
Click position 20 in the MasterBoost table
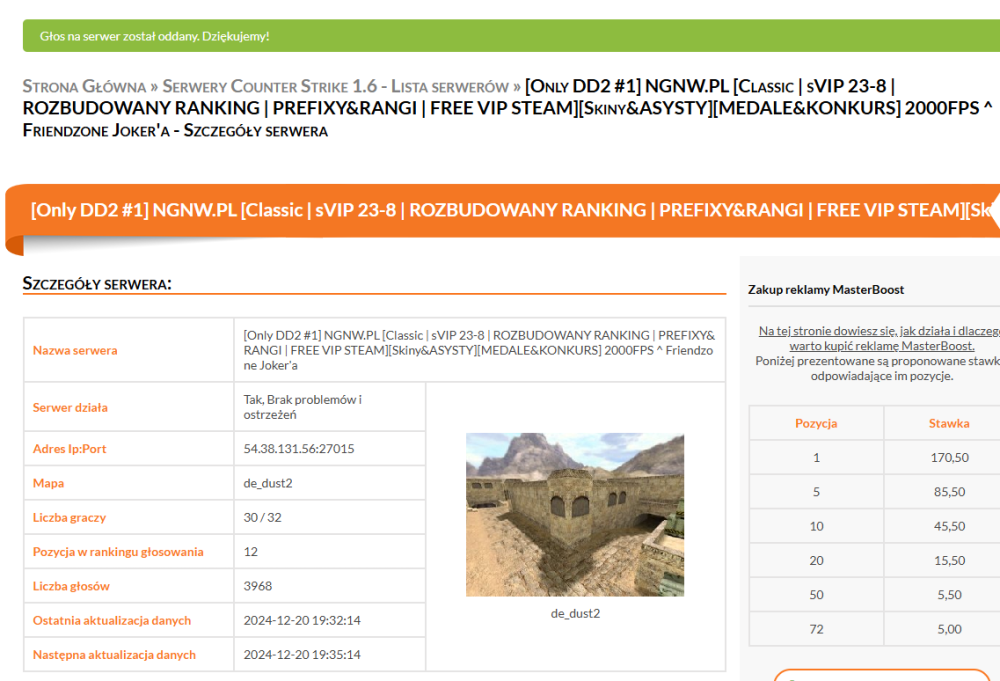tap(816, 561)
